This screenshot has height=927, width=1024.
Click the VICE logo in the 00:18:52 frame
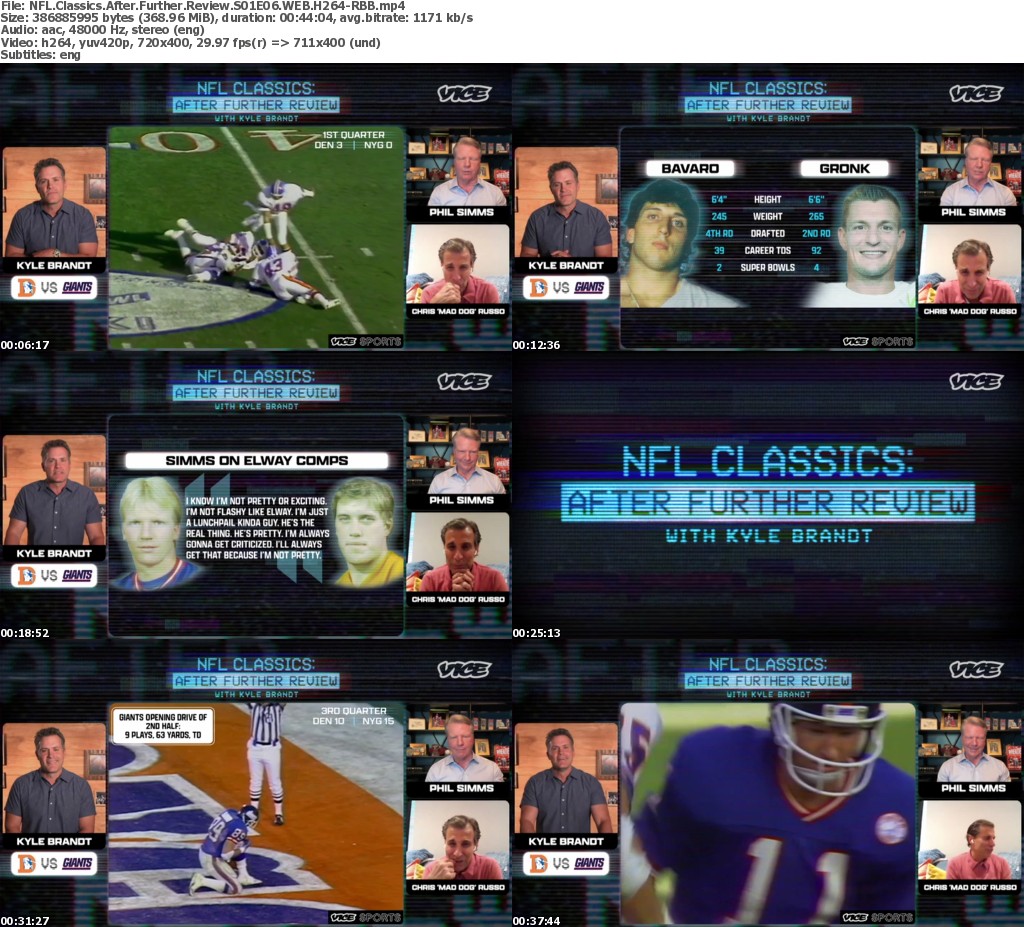(x=463, y=382)
